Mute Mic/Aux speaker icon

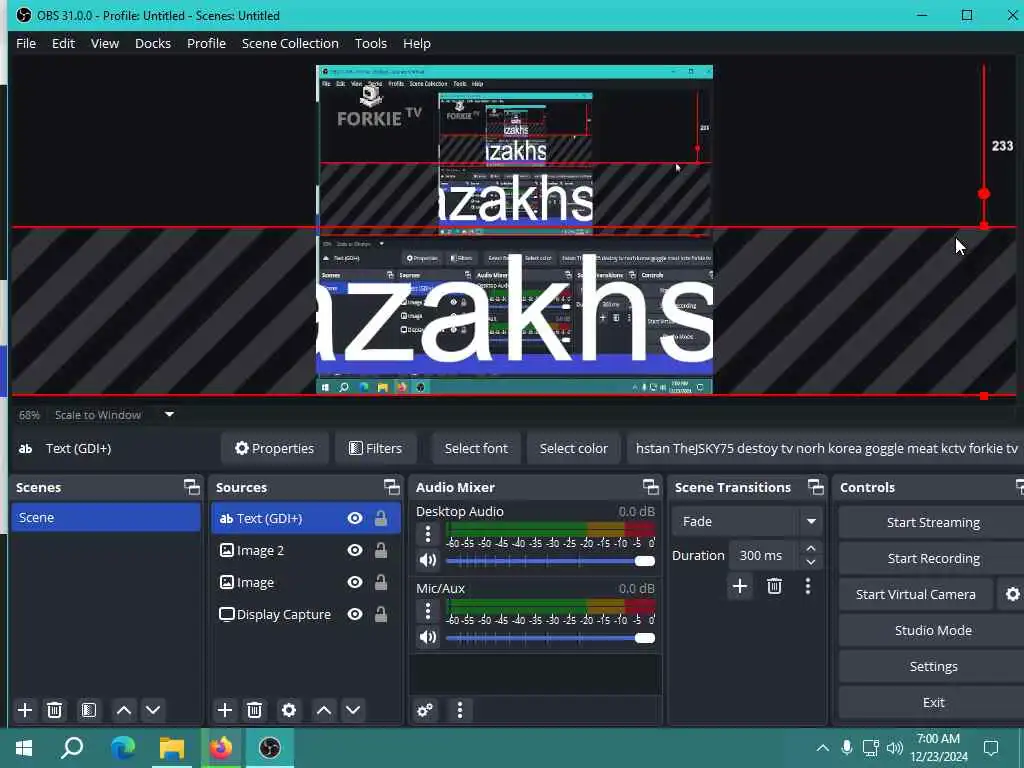tap(428, 637)
